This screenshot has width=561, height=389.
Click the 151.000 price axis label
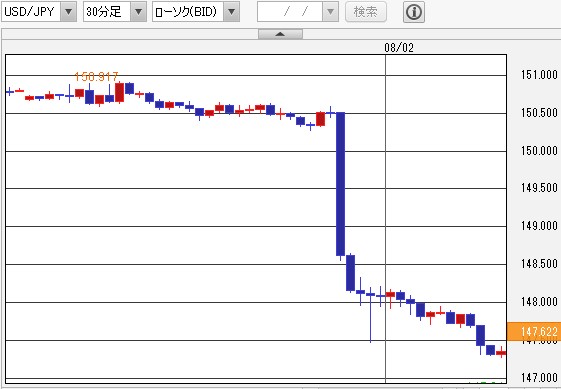pos(539,75)
